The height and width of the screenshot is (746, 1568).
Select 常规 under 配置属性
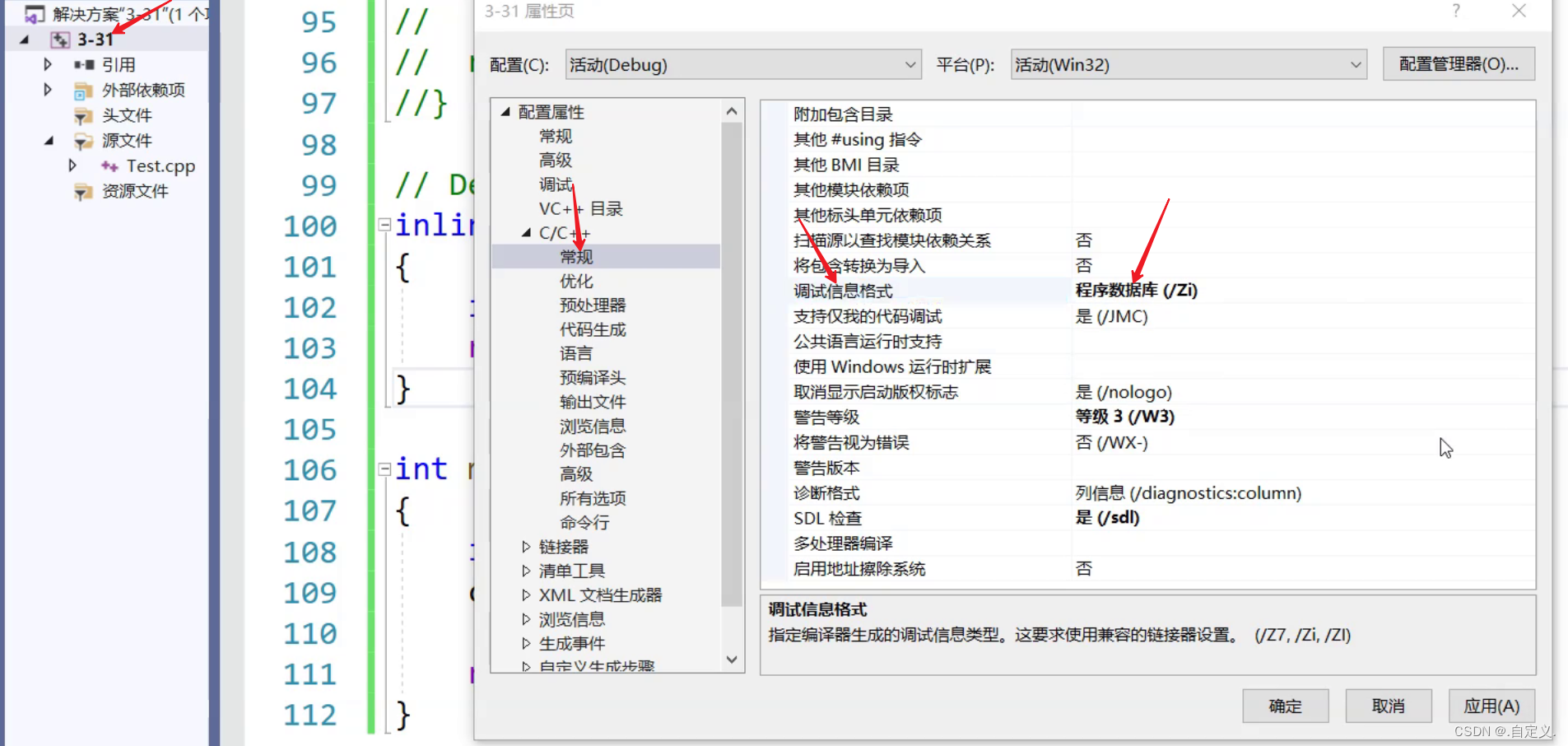tap(556, 136)
